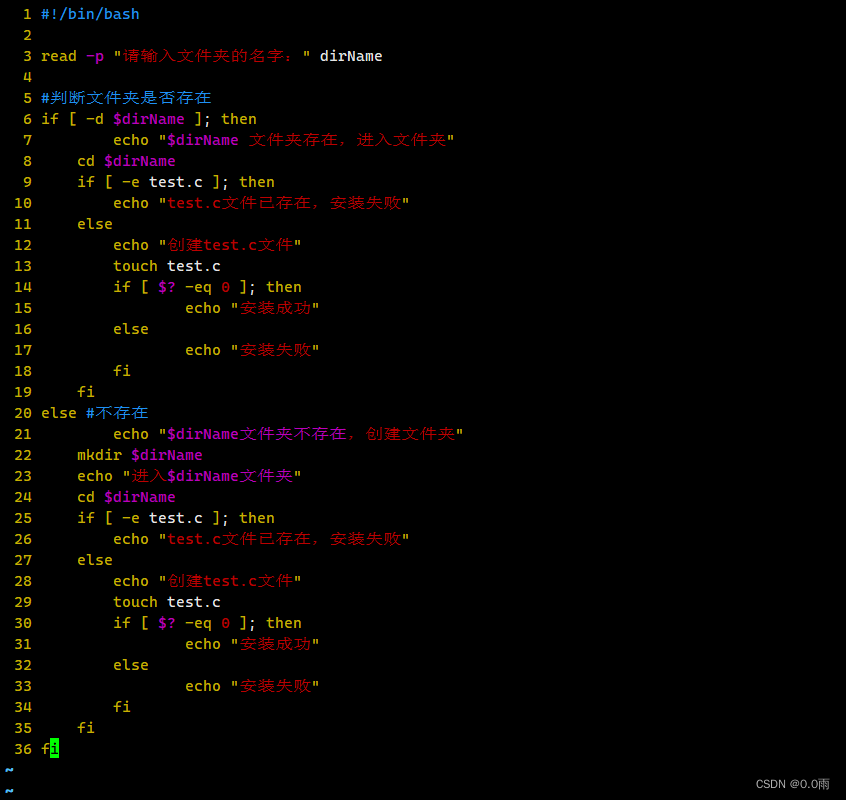Click 'touch' command on line 29
The height and width of the screenshot is (800, 846).
pyautogui.click(x=135, y=602)
